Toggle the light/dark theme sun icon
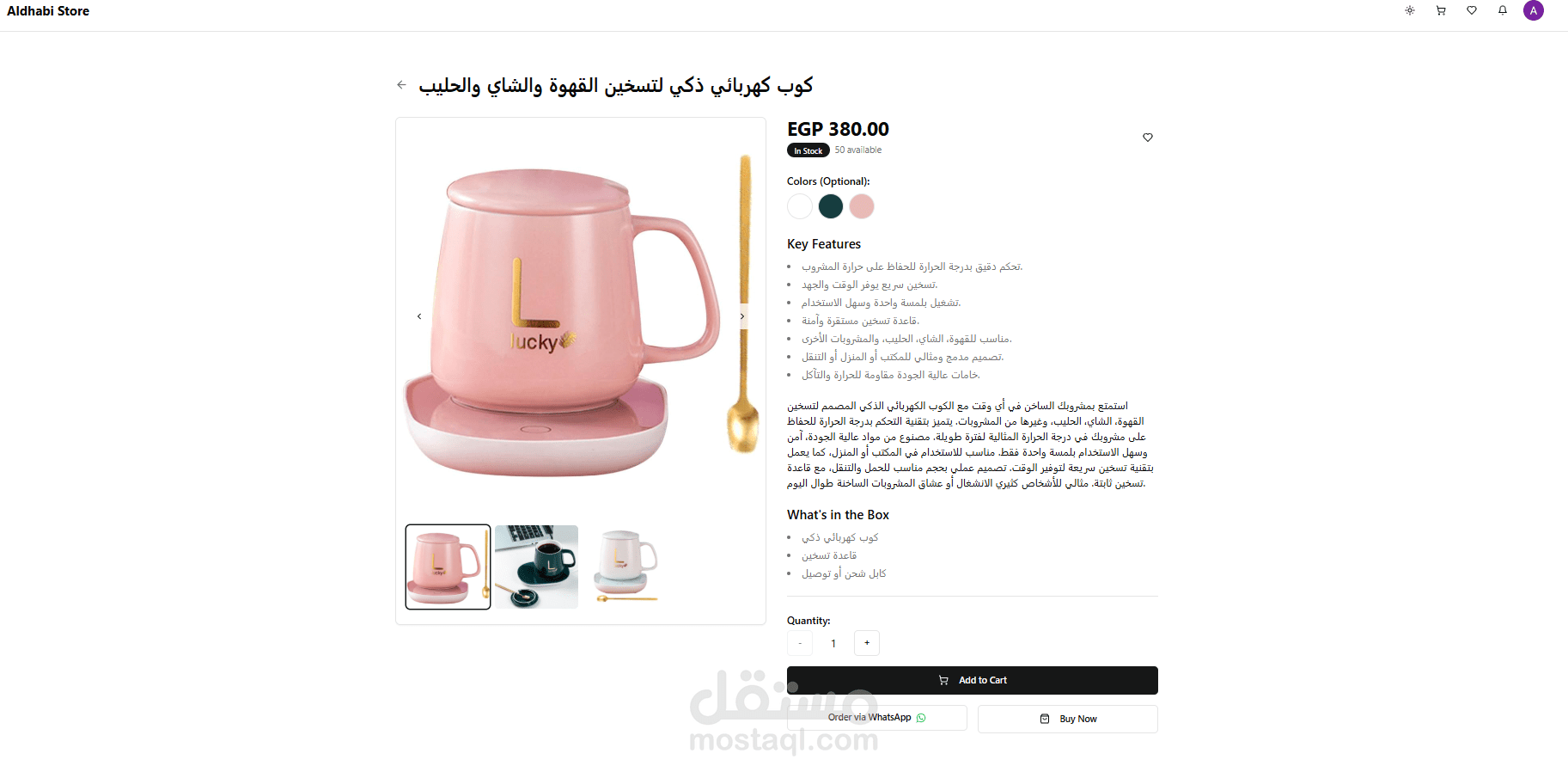1568x772 pixels. 1410,11
